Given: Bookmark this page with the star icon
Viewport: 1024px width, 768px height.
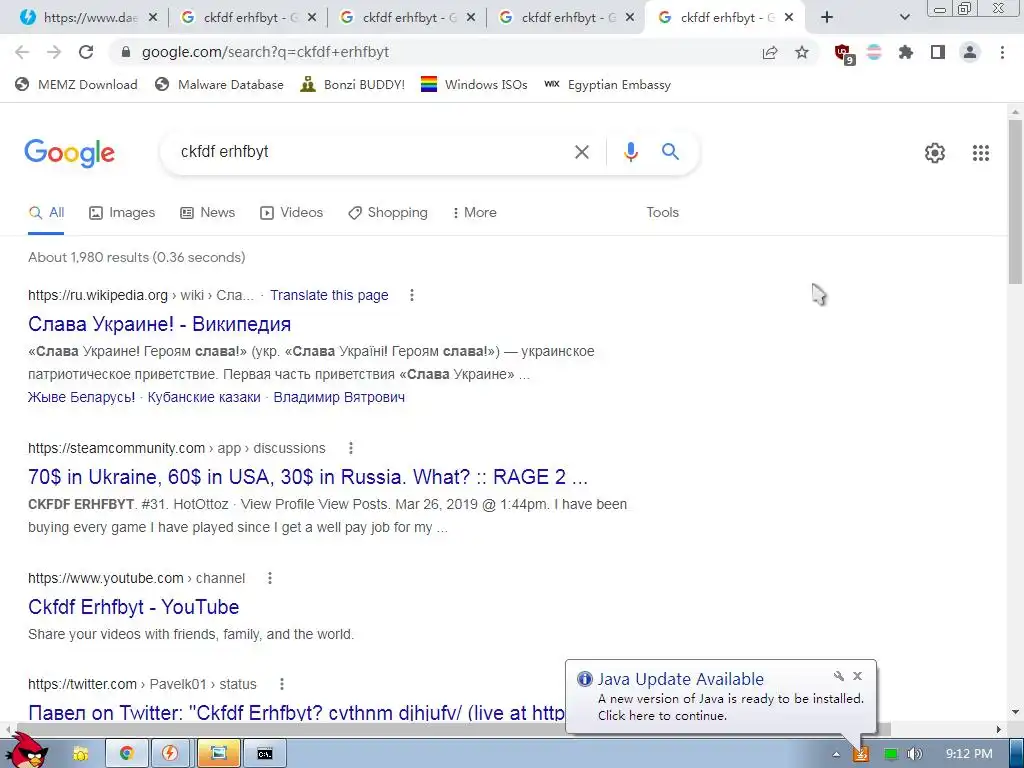Looking at the screenshot, I should pos(802,52).
